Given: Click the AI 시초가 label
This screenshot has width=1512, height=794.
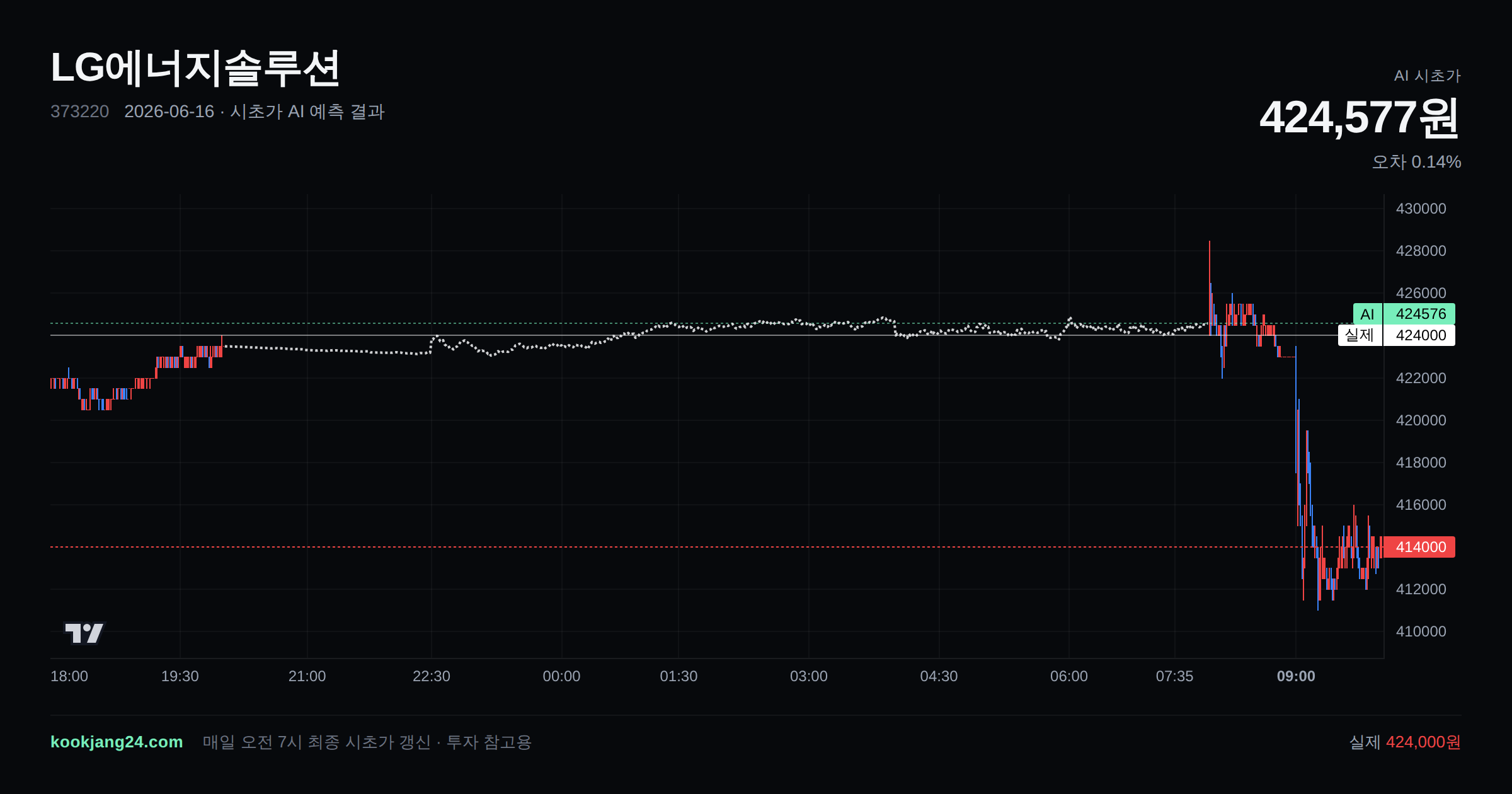Looking at the screenshot, I should 1427,76.
